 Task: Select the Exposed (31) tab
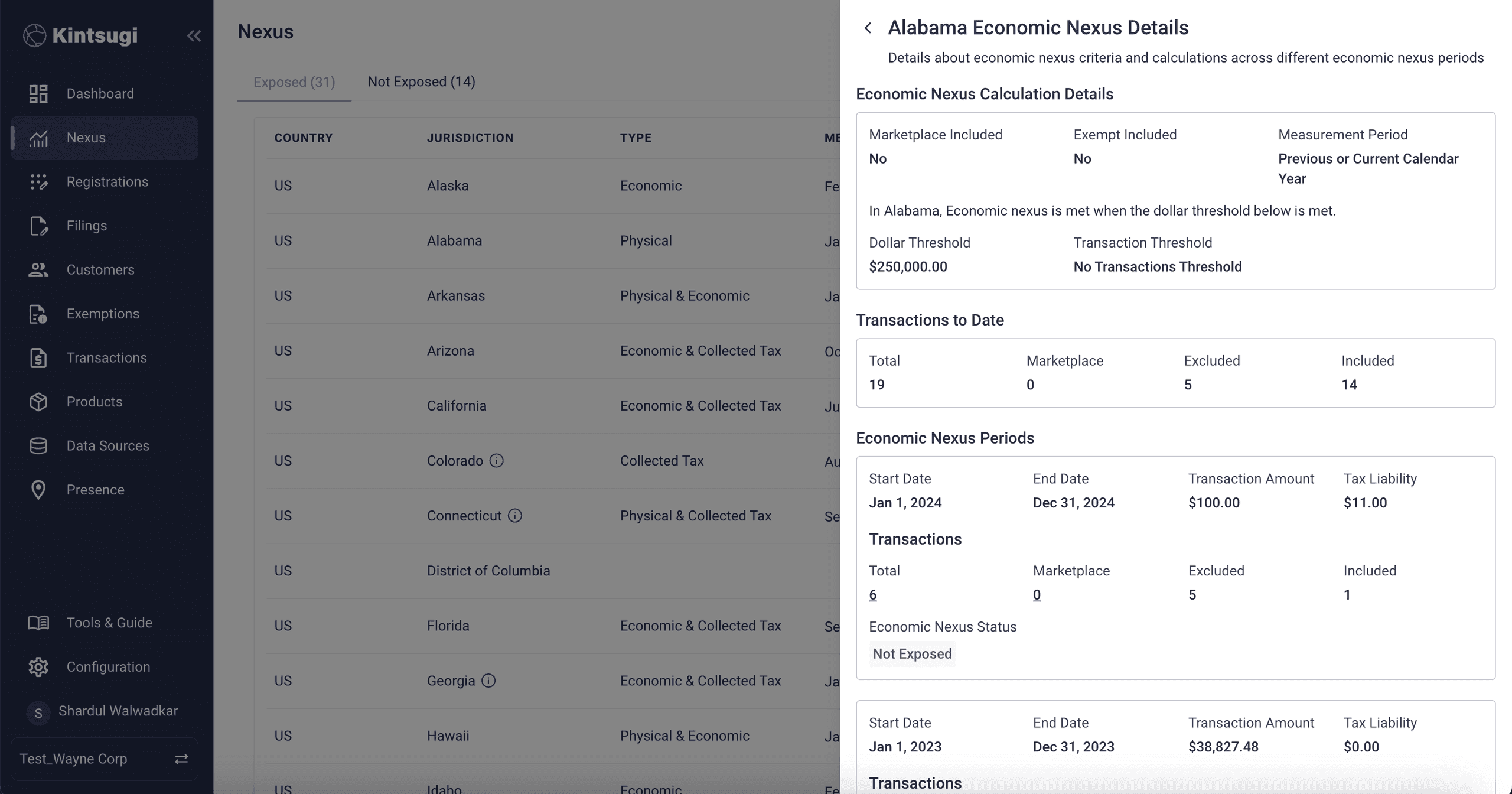coord(294,82)
